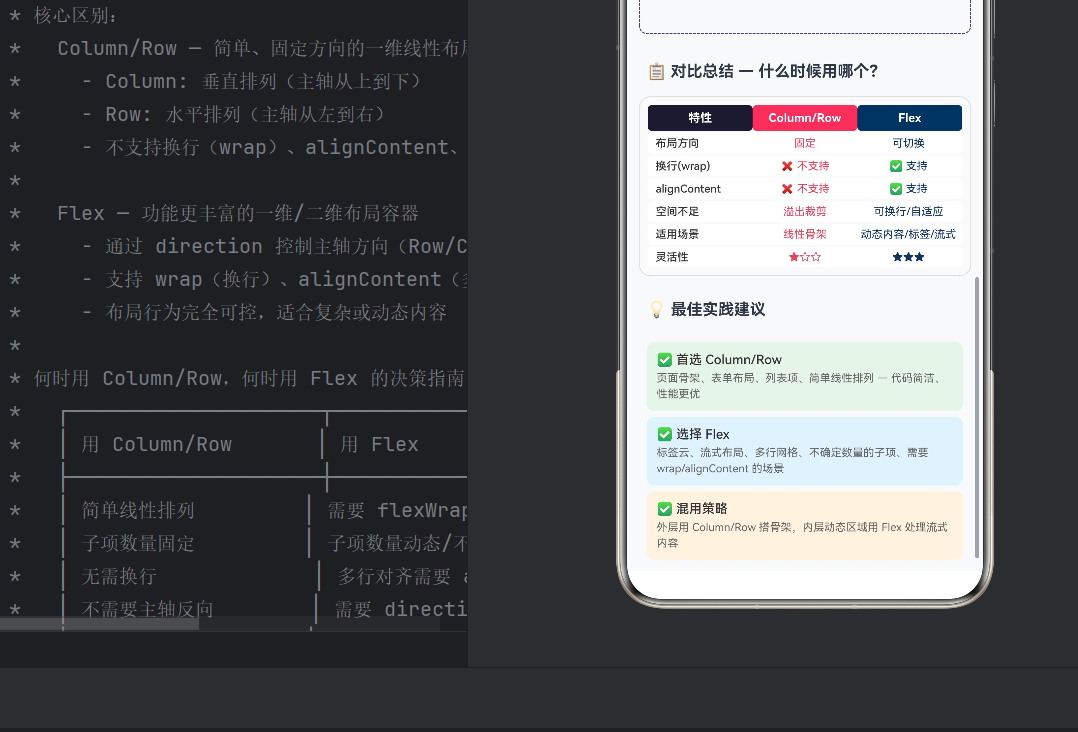Click the 可切换 cell in the comparison table

click(x=908, y=143)
